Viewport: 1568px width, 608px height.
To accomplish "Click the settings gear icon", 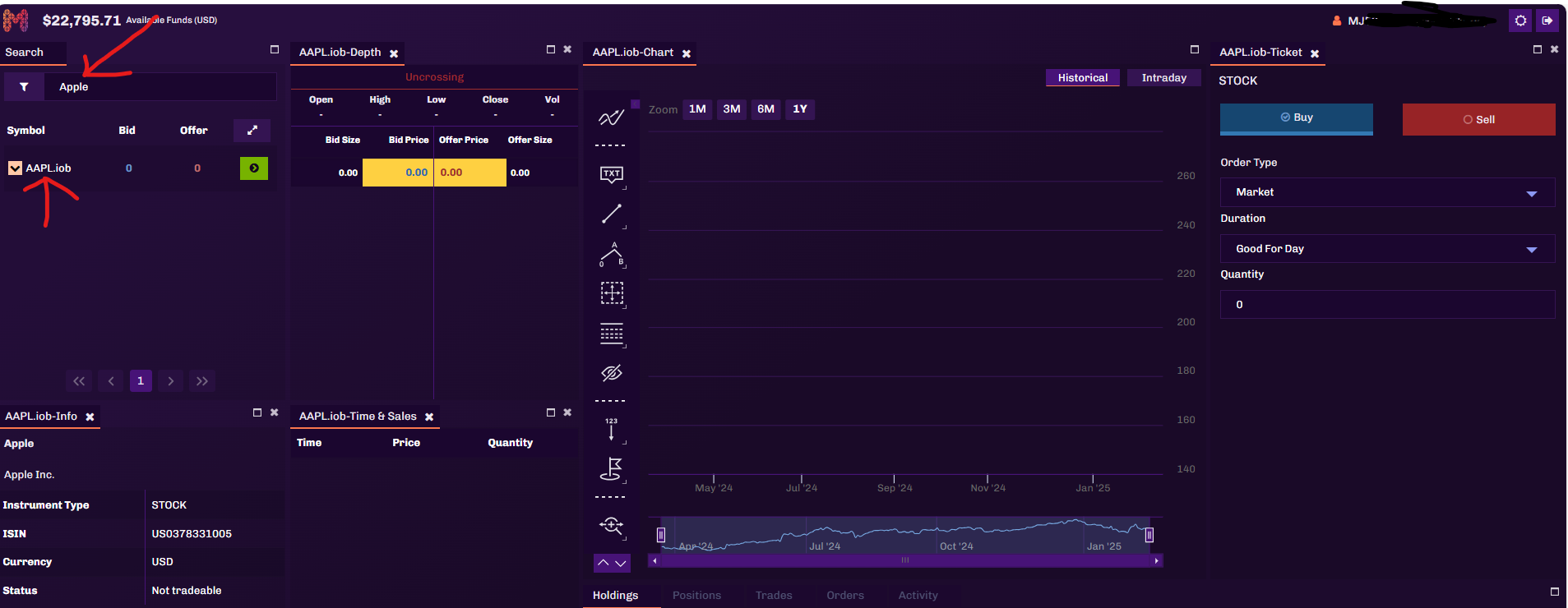I will [1520, 21].
